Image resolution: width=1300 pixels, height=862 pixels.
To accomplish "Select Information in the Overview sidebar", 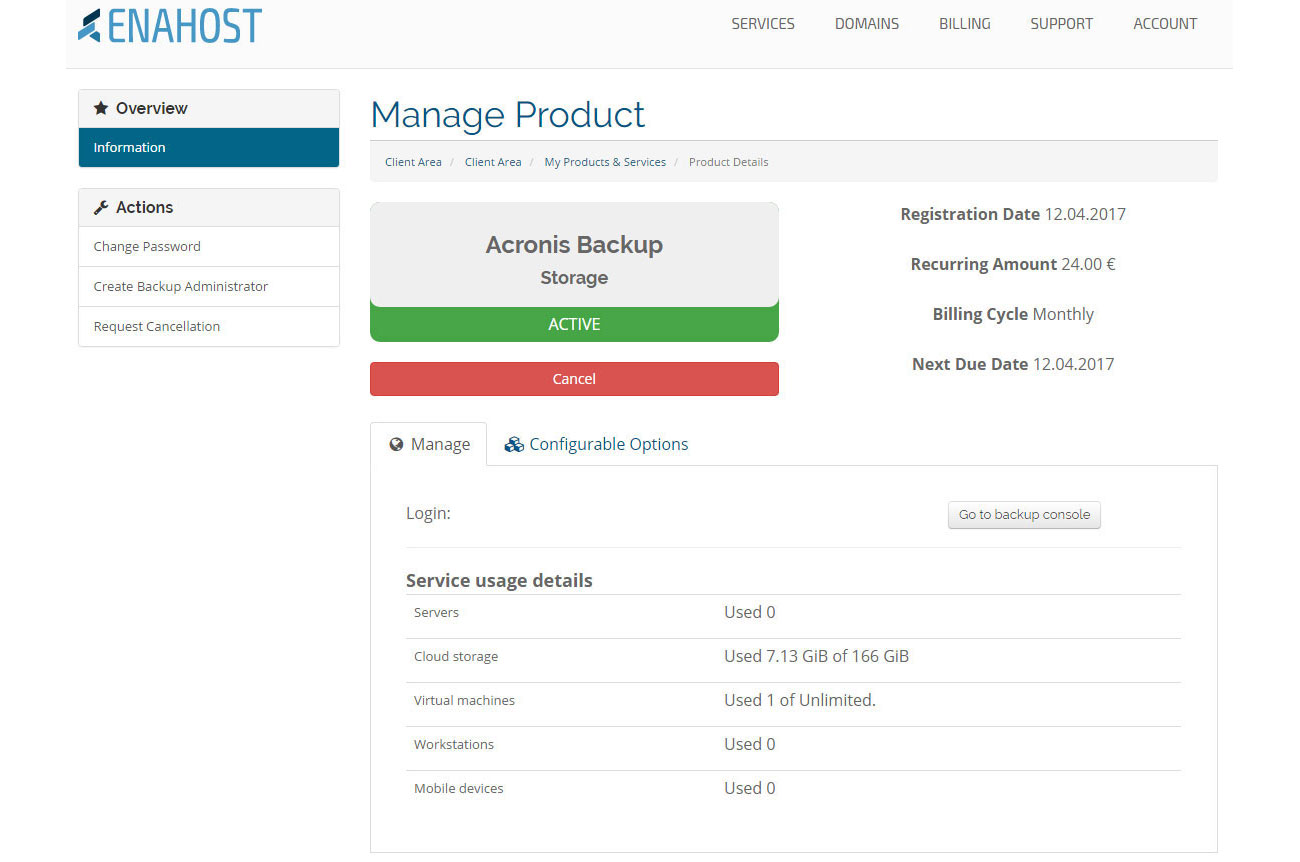I will click(209, 147).
